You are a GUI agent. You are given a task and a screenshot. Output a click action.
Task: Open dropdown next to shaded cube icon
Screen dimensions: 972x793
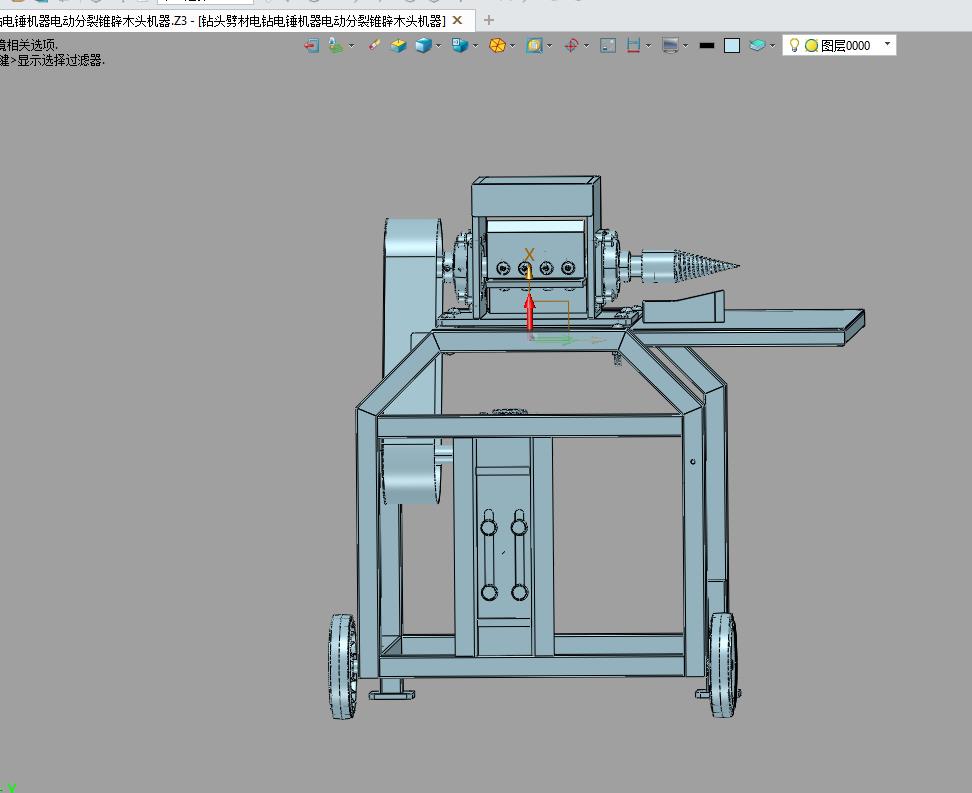click(438, 45)
